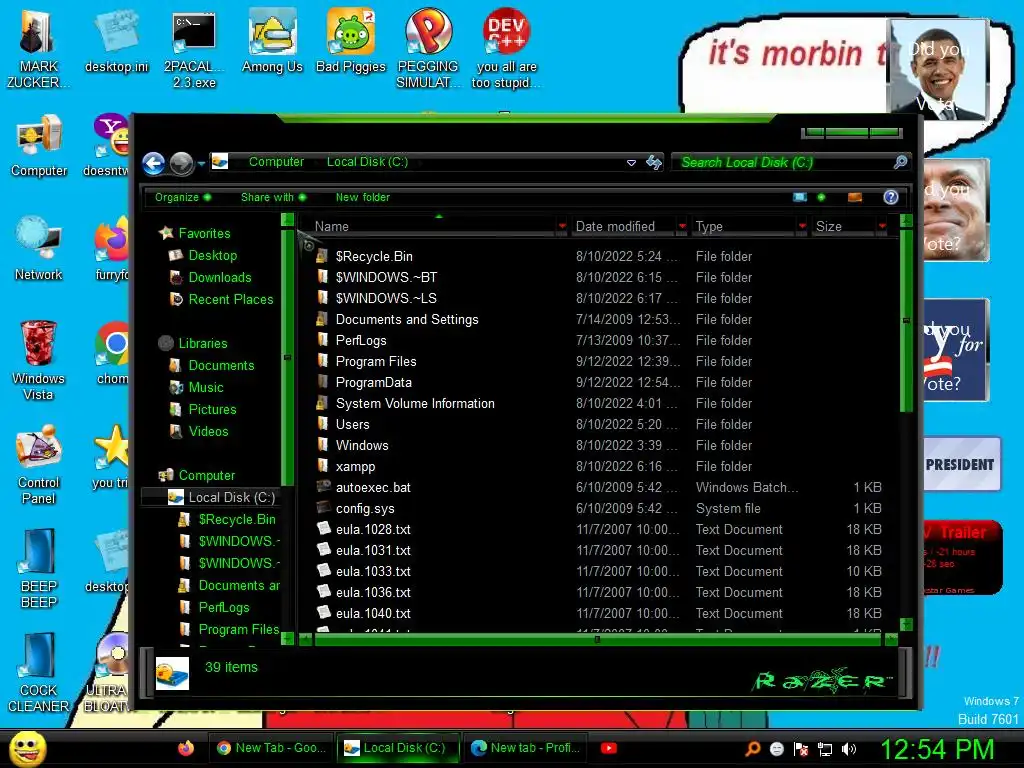Refresh the Local Disk (C:) view
The height and width of the screenshot is (768, 1024).
point(654,163)
